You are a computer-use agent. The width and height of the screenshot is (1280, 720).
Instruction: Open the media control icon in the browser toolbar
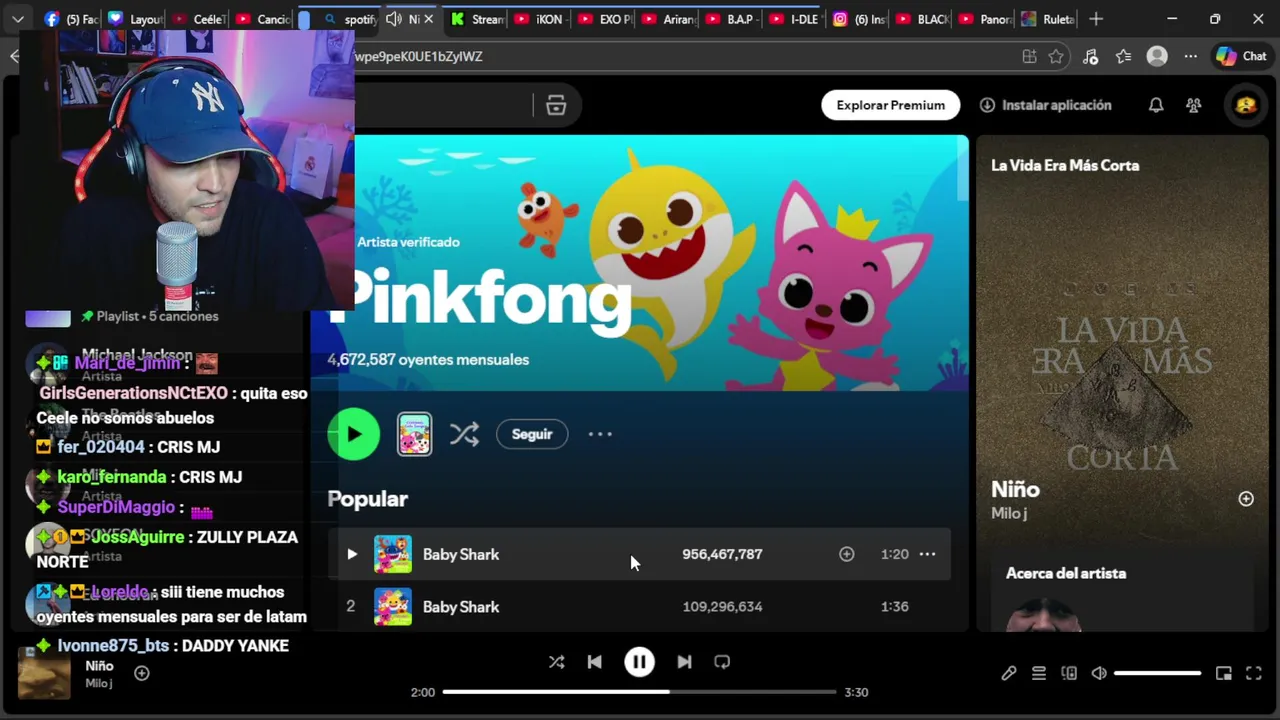tap(1090, 56)
